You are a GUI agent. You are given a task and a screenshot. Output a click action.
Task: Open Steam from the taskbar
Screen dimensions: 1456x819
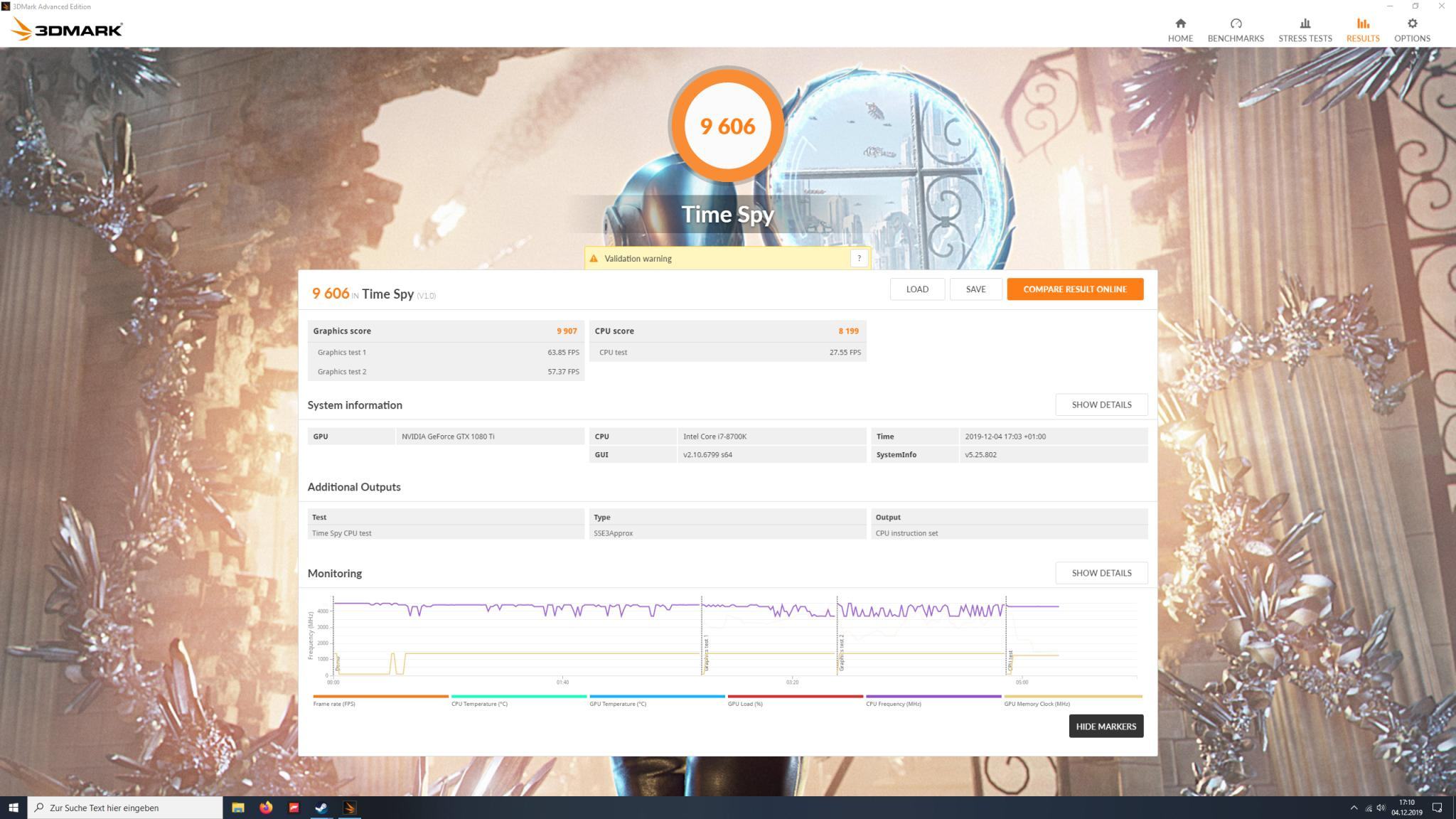(x=321, y=808)
